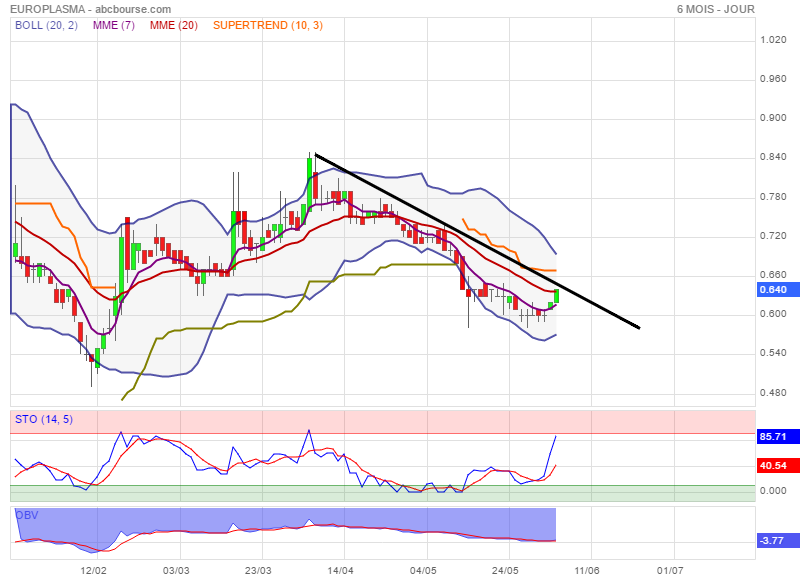Screen dimensions: 800x580
Task: Select the MME (20) legend label
Action: point(173,25)
